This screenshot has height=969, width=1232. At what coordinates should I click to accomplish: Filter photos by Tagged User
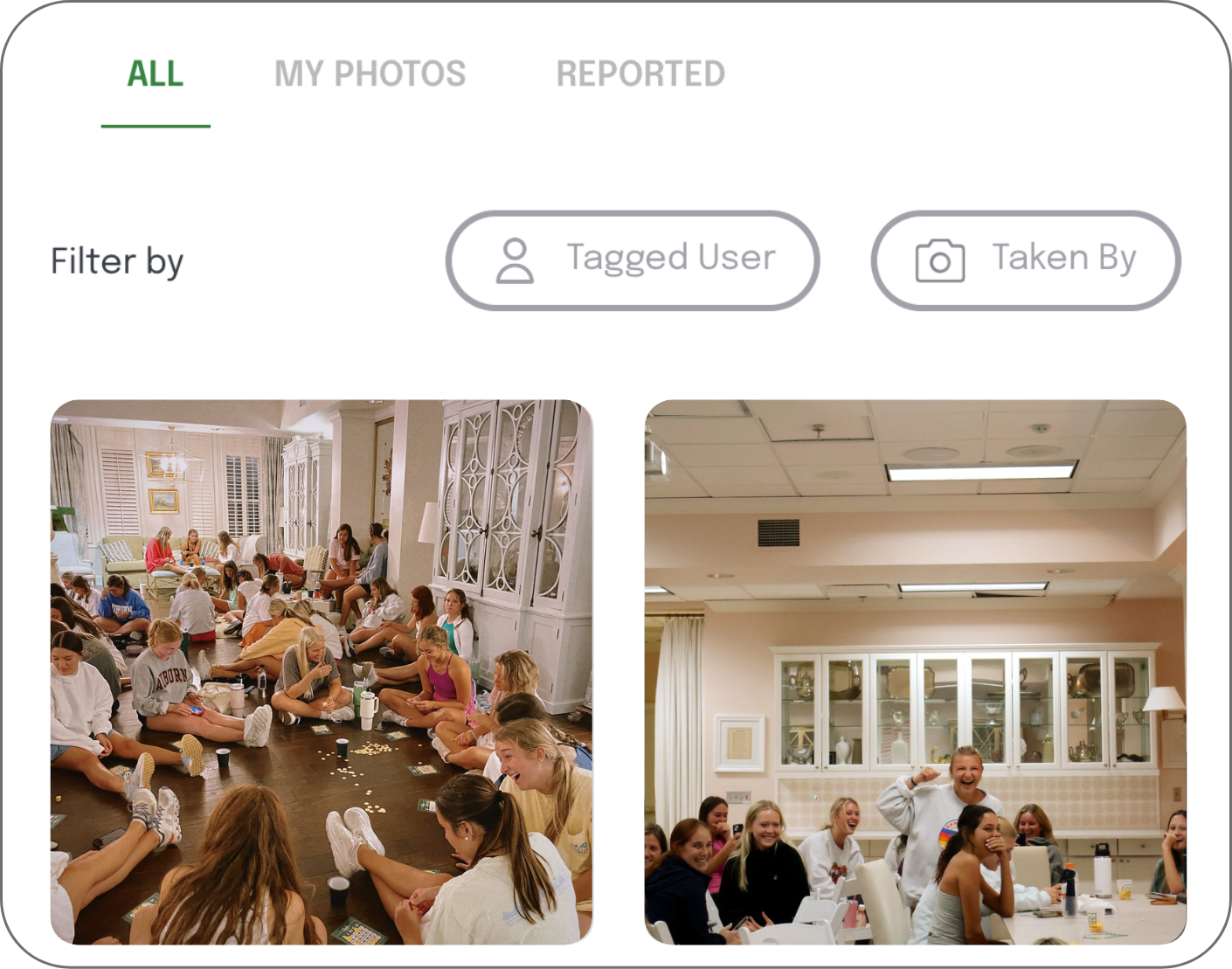click(x=633, y=260)
